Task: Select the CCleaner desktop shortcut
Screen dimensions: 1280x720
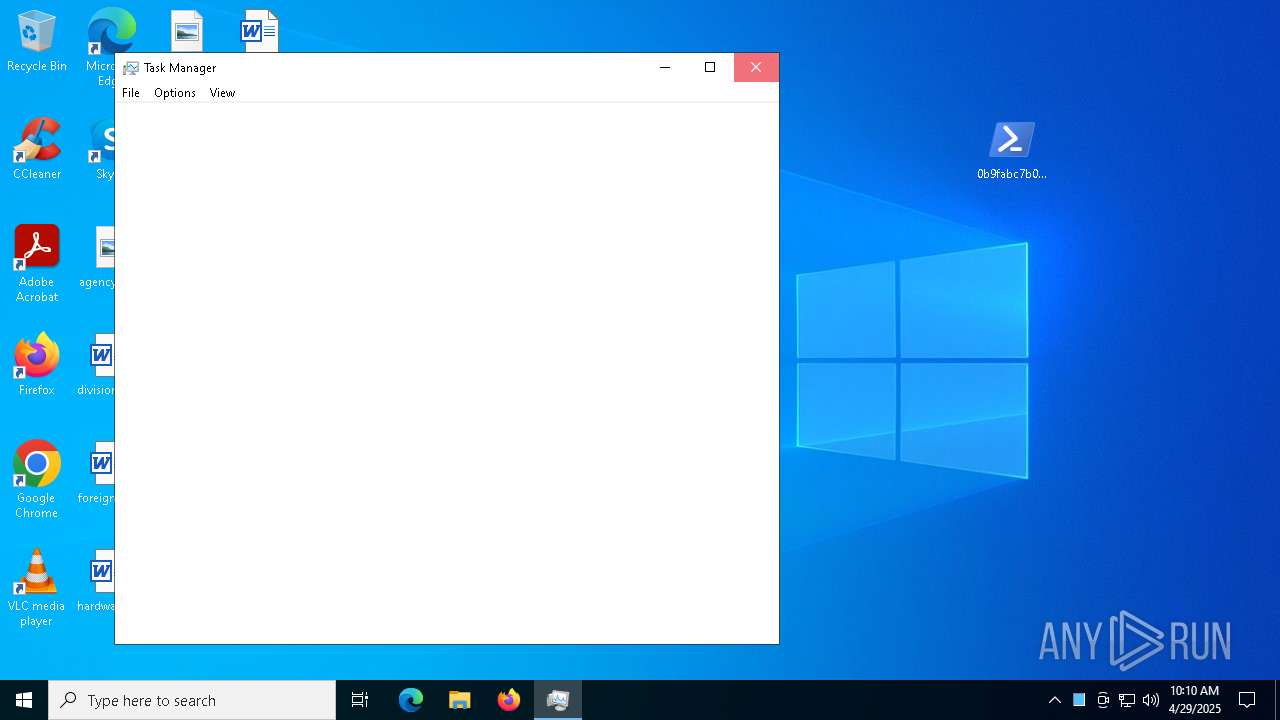Action: 37,150
